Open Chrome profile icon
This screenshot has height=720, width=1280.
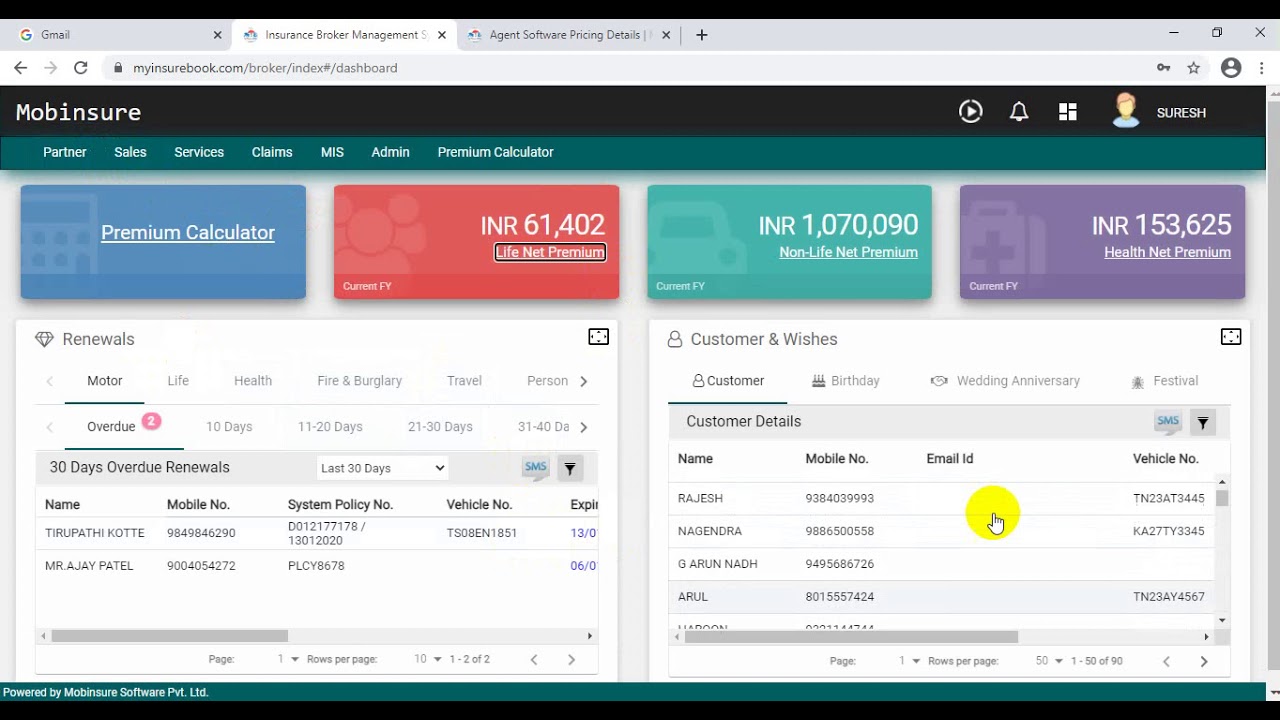[x=1231, y=68]
